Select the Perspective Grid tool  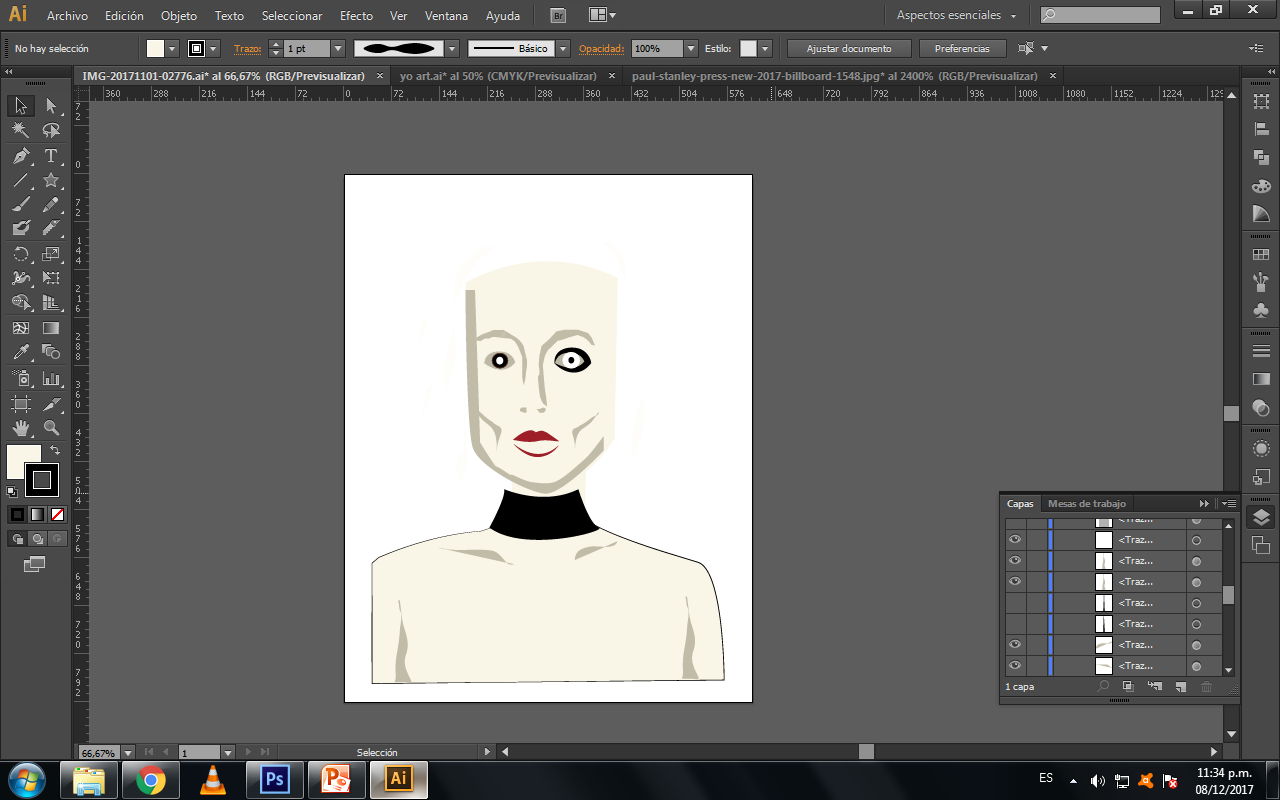pos(50,302)
